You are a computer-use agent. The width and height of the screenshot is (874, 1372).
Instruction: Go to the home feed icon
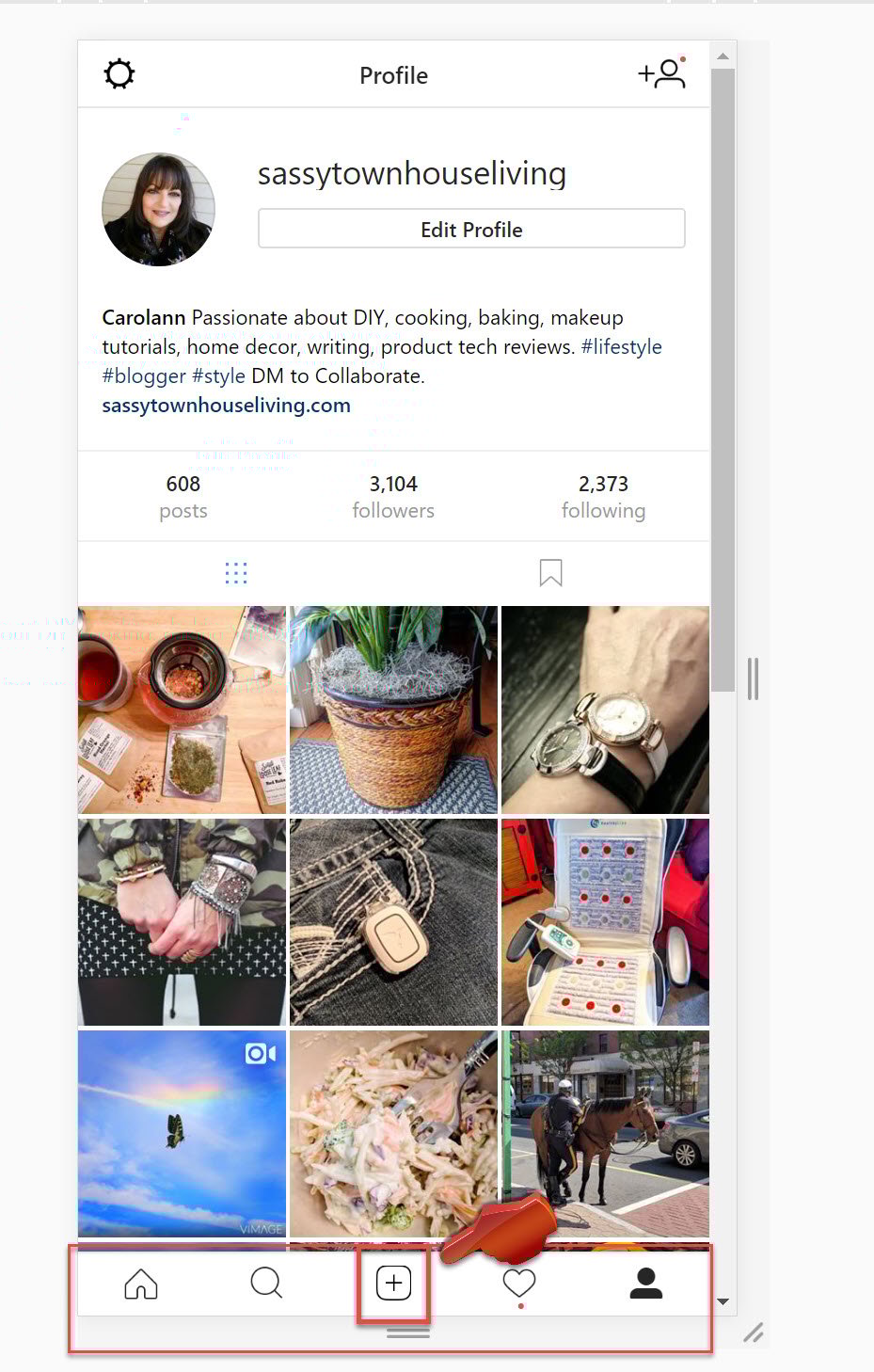[x=141, y=1284]
